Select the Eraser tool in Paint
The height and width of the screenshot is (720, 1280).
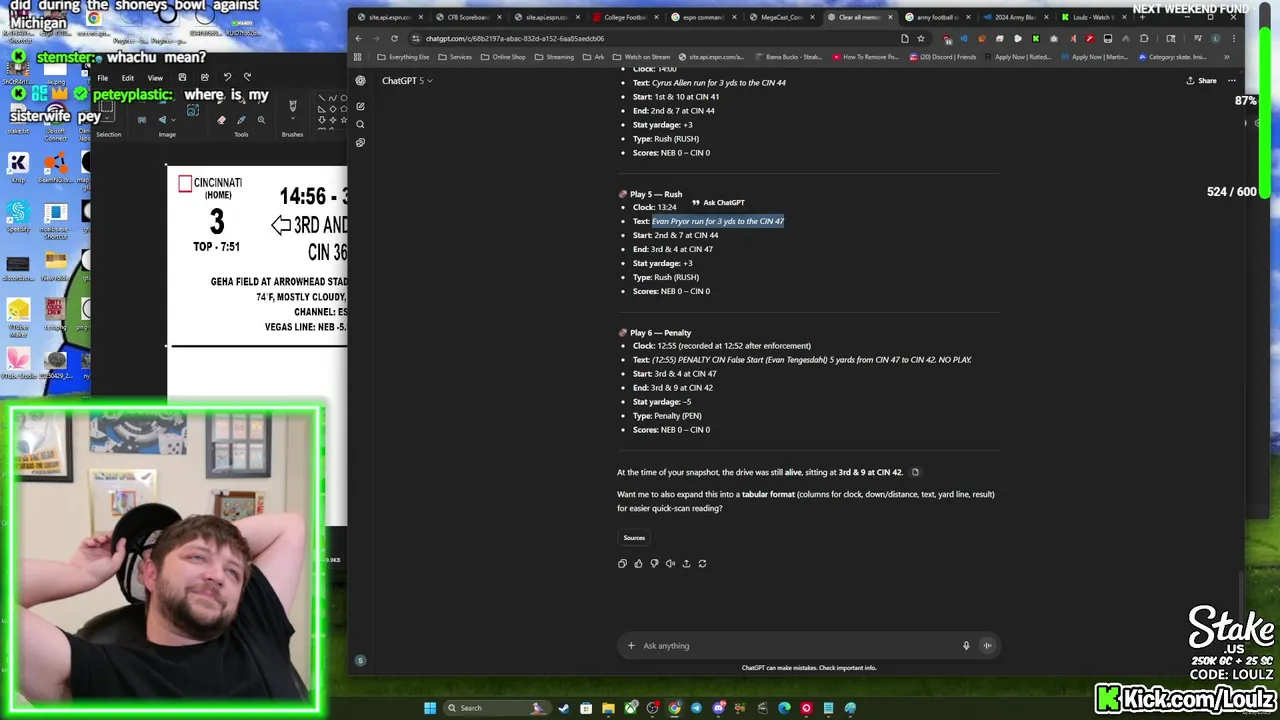(x=221, y=120)
